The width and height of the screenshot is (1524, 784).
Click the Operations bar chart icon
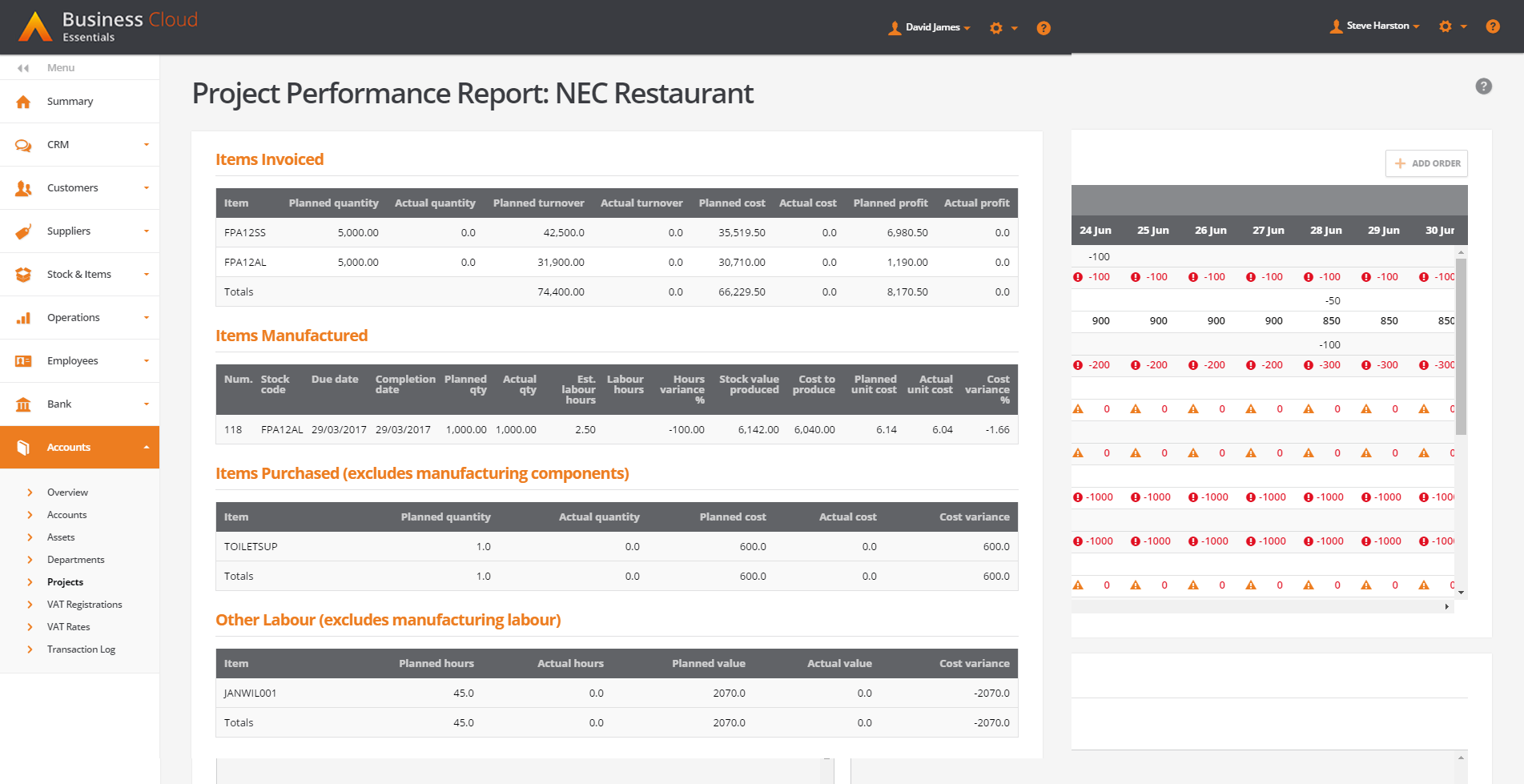[23, 317]
